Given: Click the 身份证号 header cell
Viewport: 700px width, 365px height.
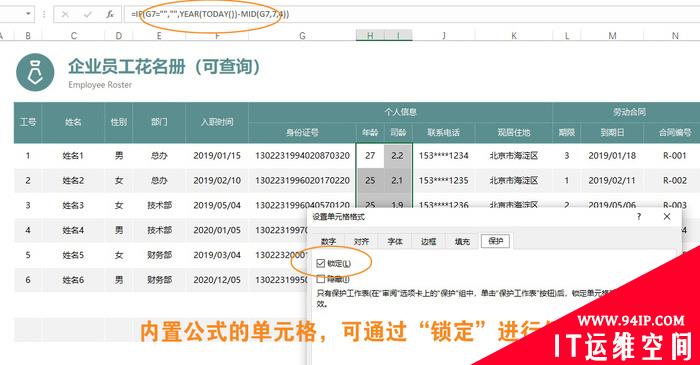Looking at the screenshot, I should (x=302, y=133).
